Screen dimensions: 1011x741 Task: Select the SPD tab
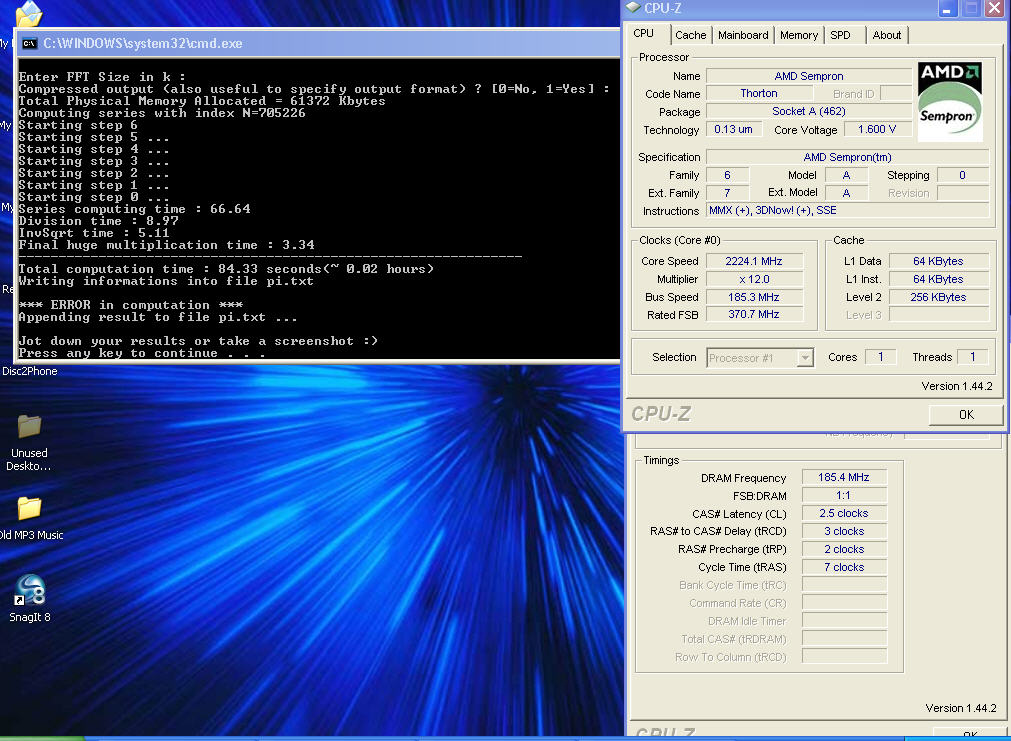coord(840,35)
